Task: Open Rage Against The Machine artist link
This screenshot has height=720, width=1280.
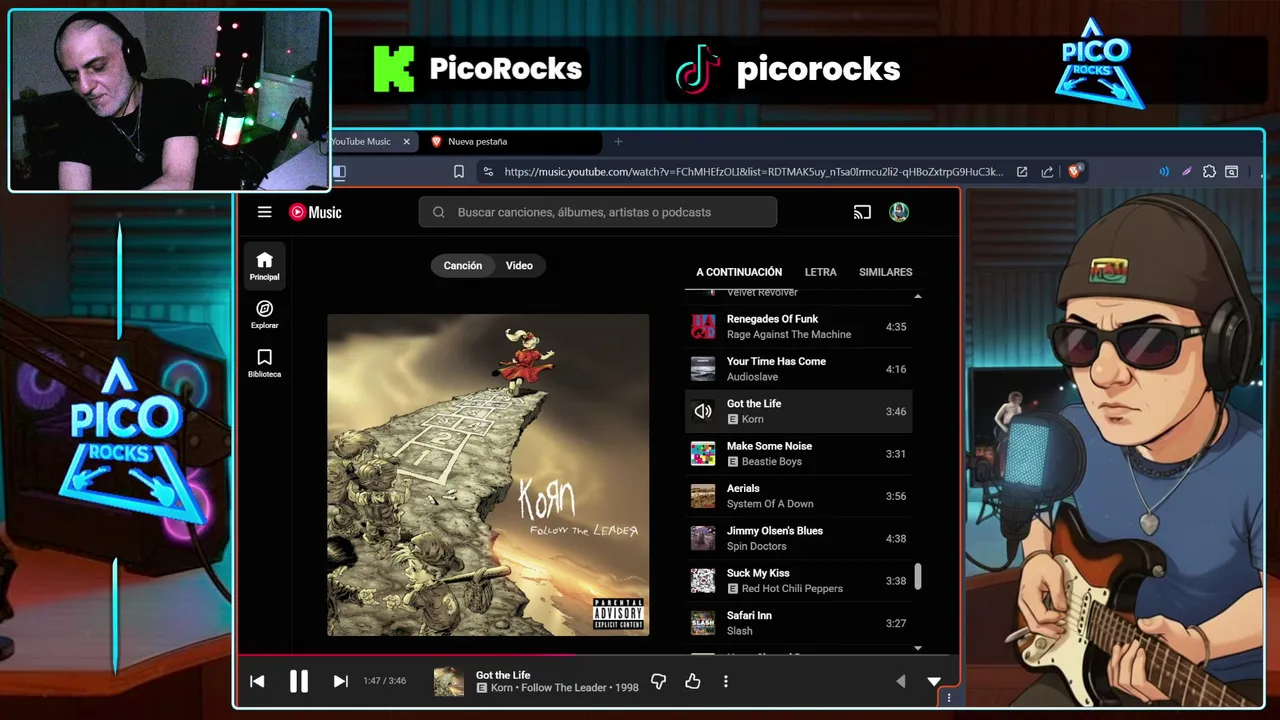Action: [x=789, y=335]
